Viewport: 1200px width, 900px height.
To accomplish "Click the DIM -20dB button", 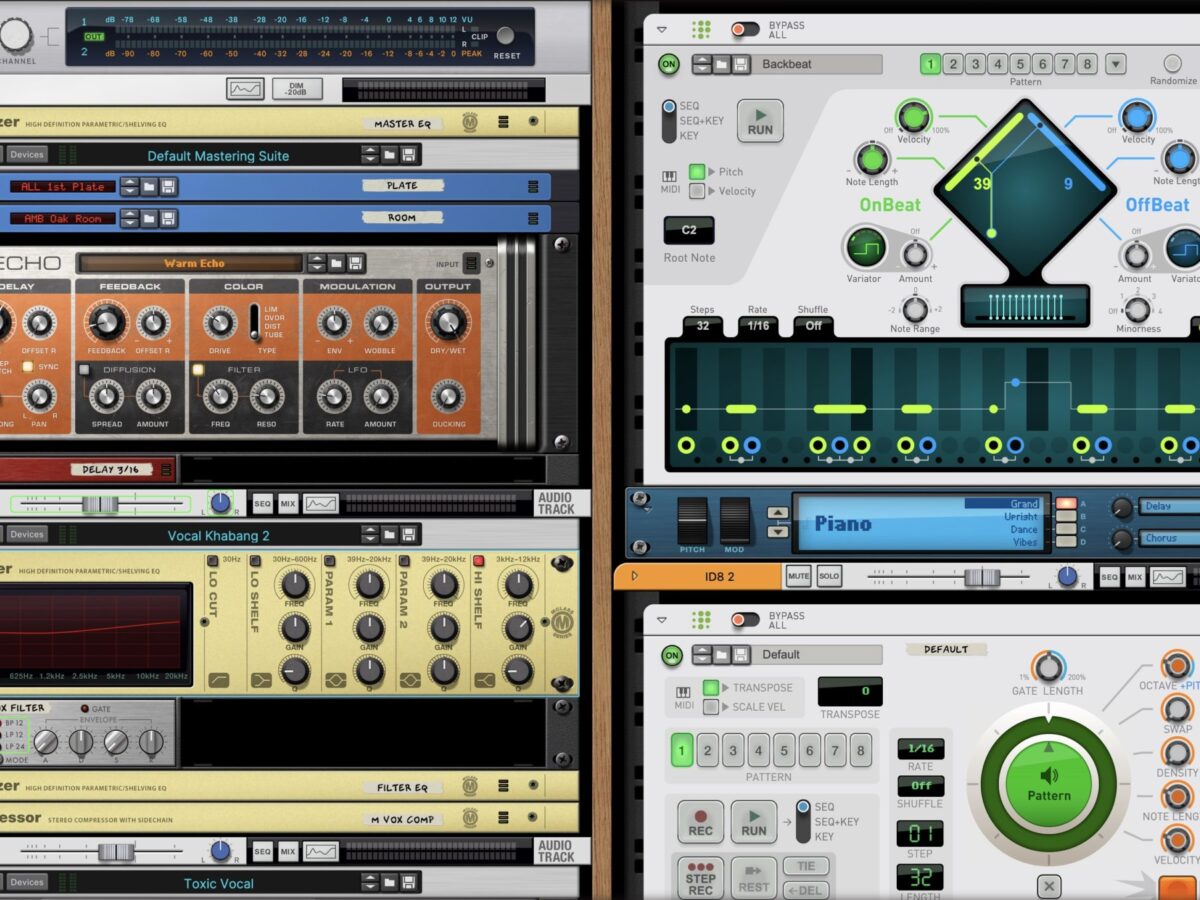I will tap(297, 89).
